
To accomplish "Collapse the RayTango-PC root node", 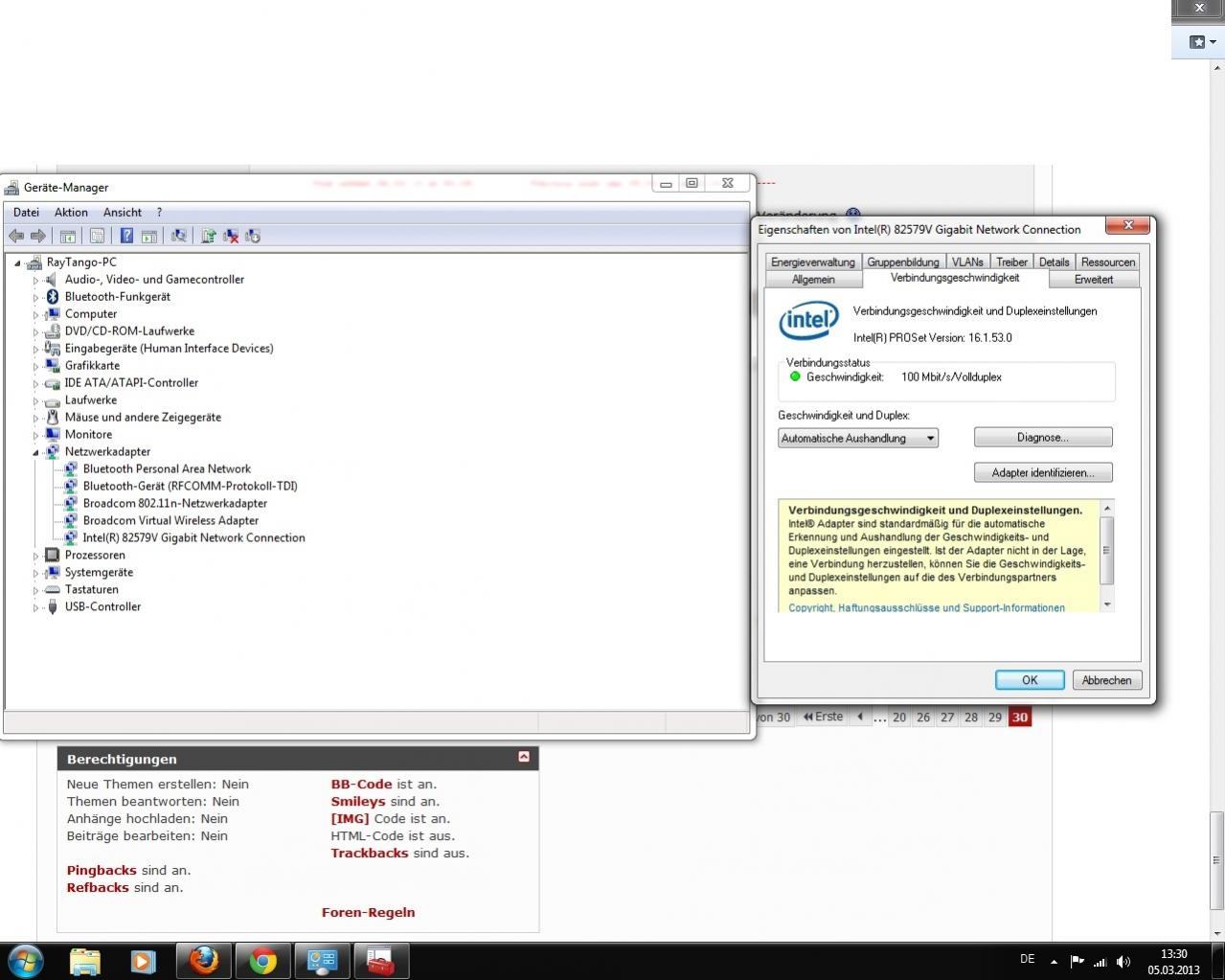I will click(x=17, y=263).
